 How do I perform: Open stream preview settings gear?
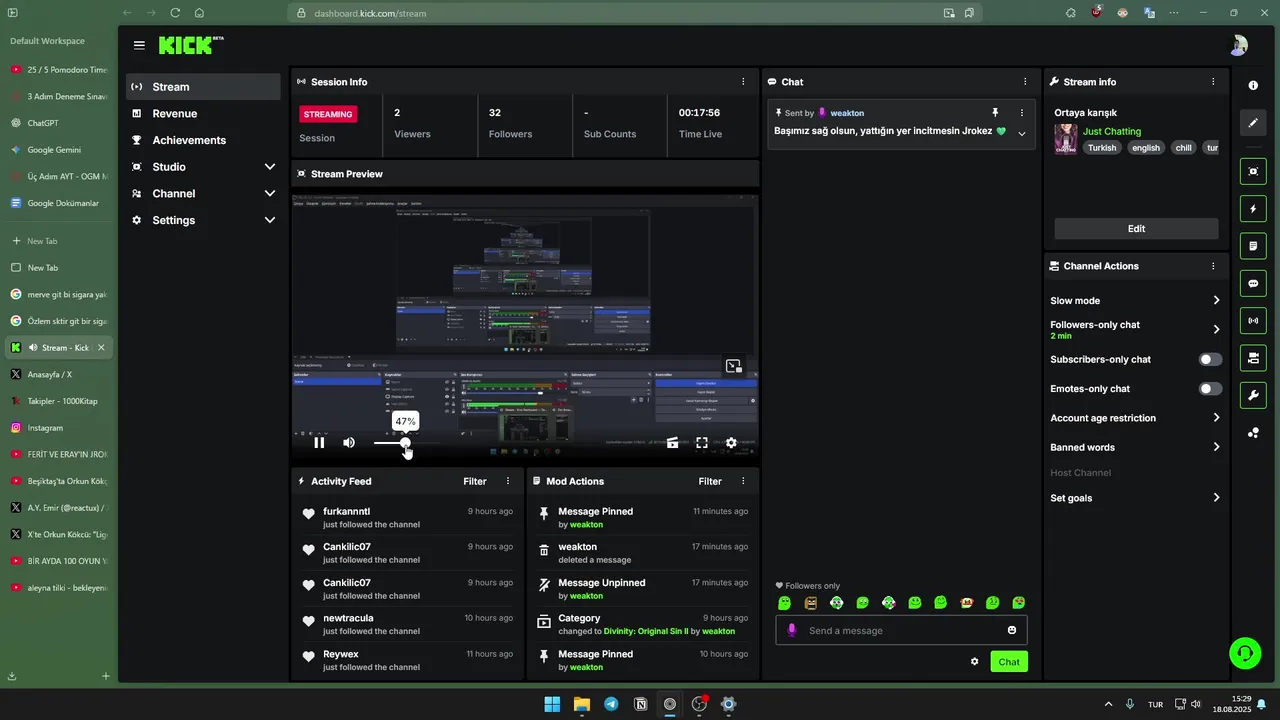[731, 443]
